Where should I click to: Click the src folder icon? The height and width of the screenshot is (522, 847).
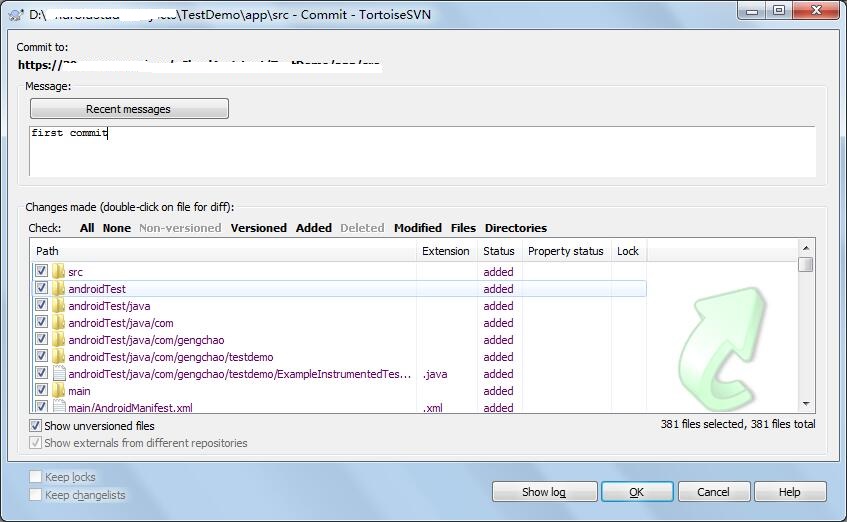click(58, 271)
